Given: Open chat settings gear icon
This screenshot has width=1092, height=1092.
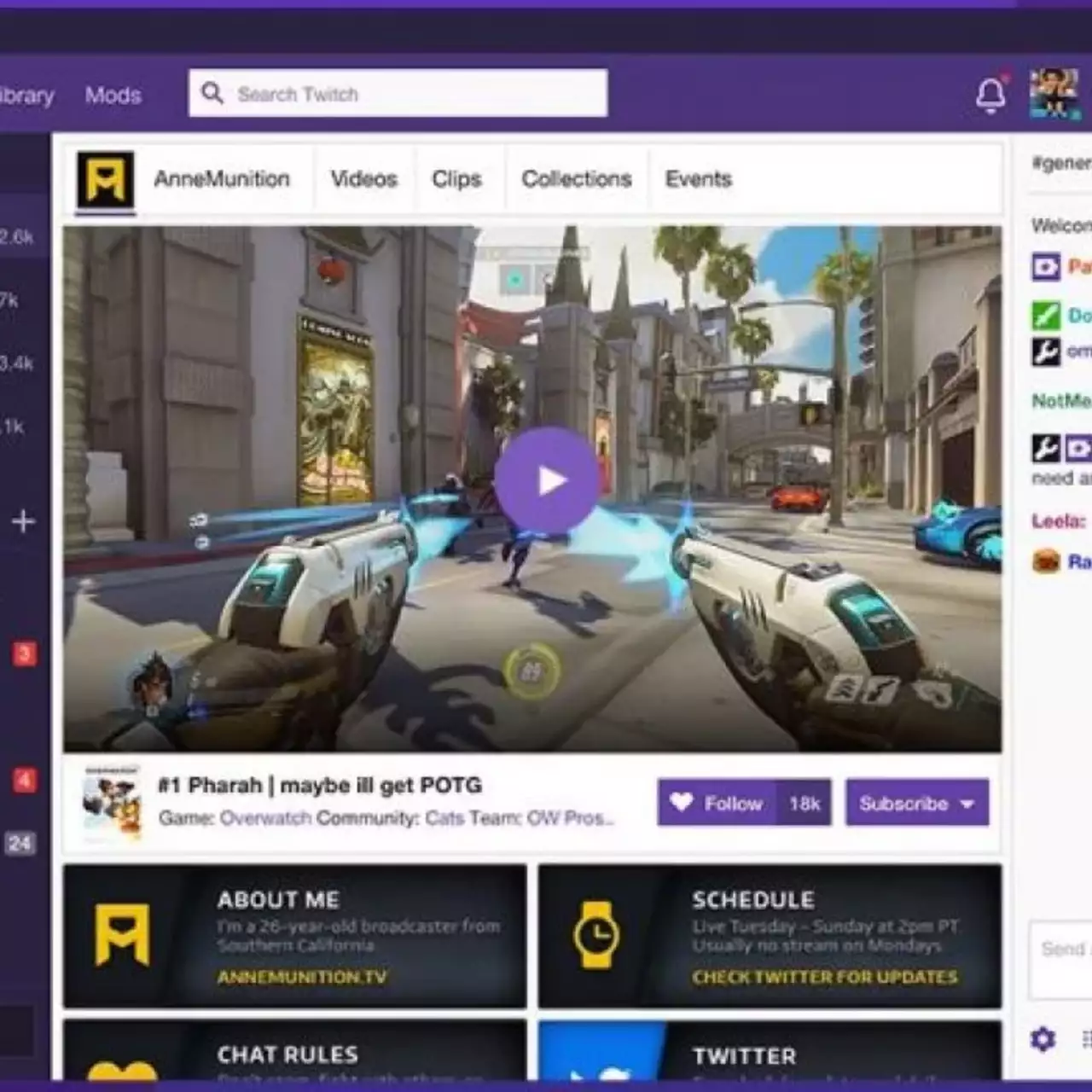Looking at the screenshot, I should [1043, 1039].
